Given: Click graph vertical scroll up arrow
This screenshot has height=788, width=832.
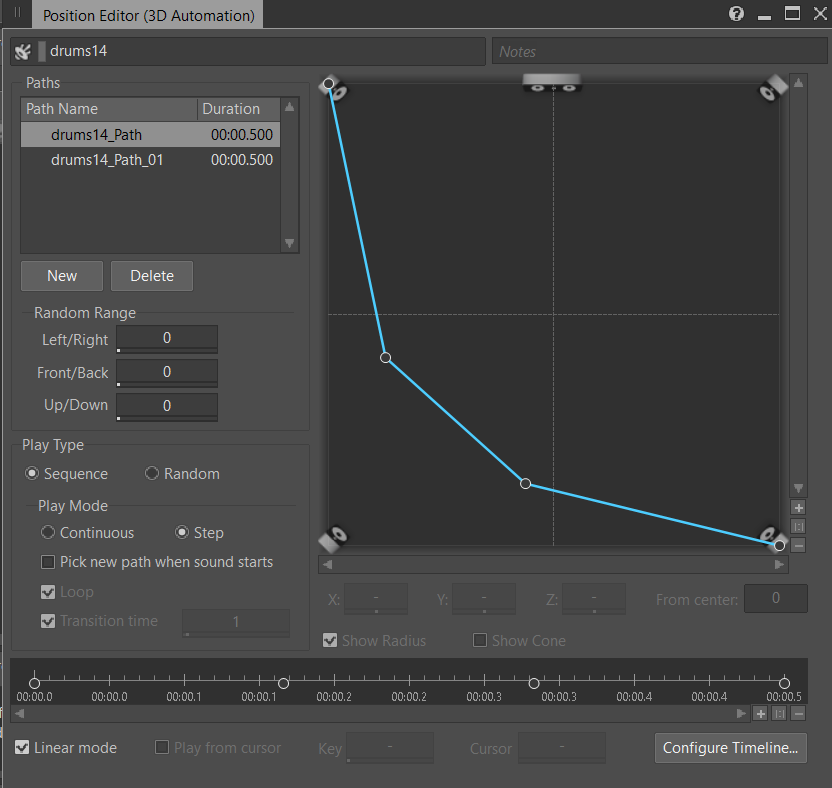Looking at the screenshot, I should pyautogui.click(x=798, y=83).
